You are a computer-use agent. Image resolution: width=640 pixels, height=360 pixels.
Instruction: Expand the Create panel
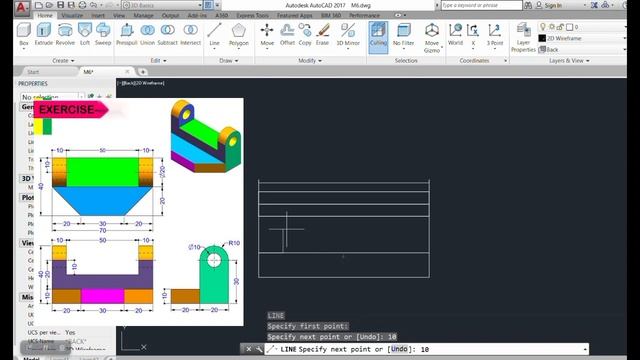pos(63,60)
